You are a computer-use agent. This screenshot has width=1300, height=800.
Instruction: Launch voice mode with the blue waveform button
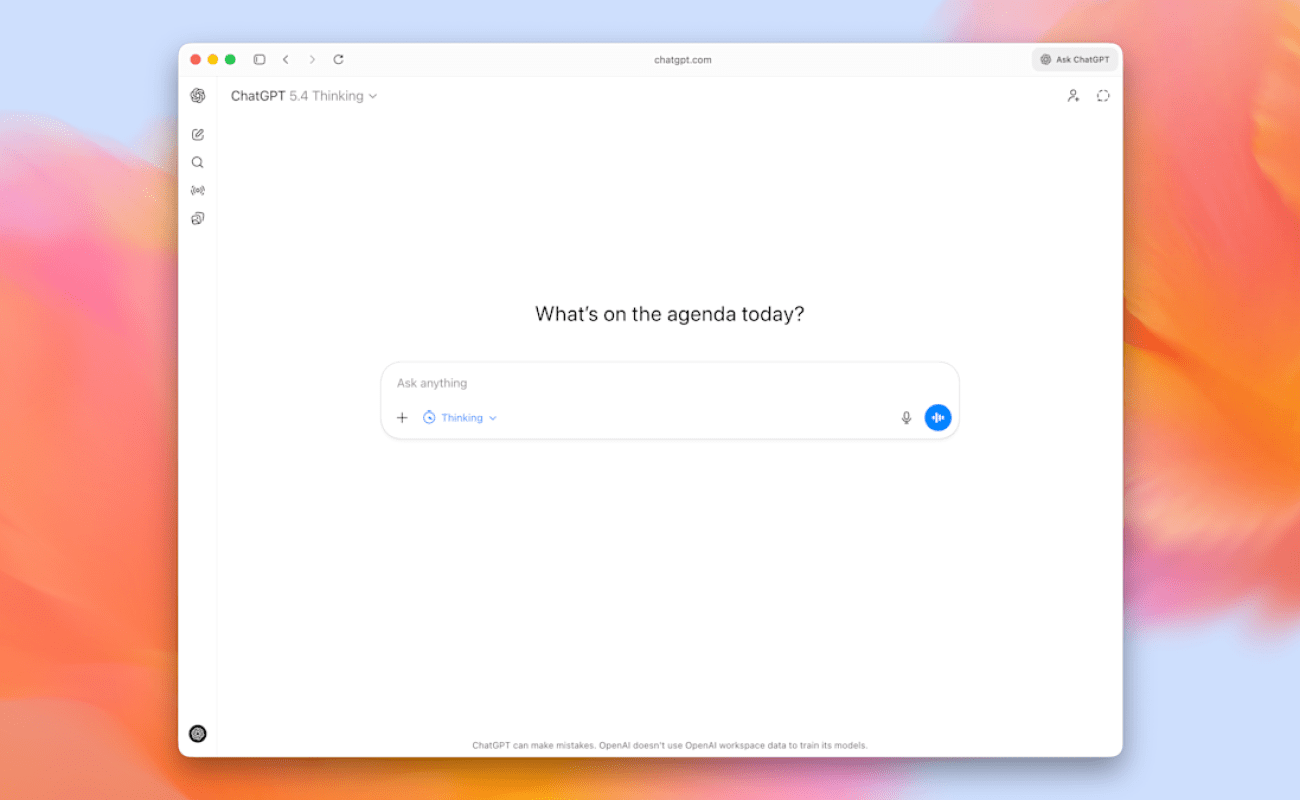(x=938, y=418)
